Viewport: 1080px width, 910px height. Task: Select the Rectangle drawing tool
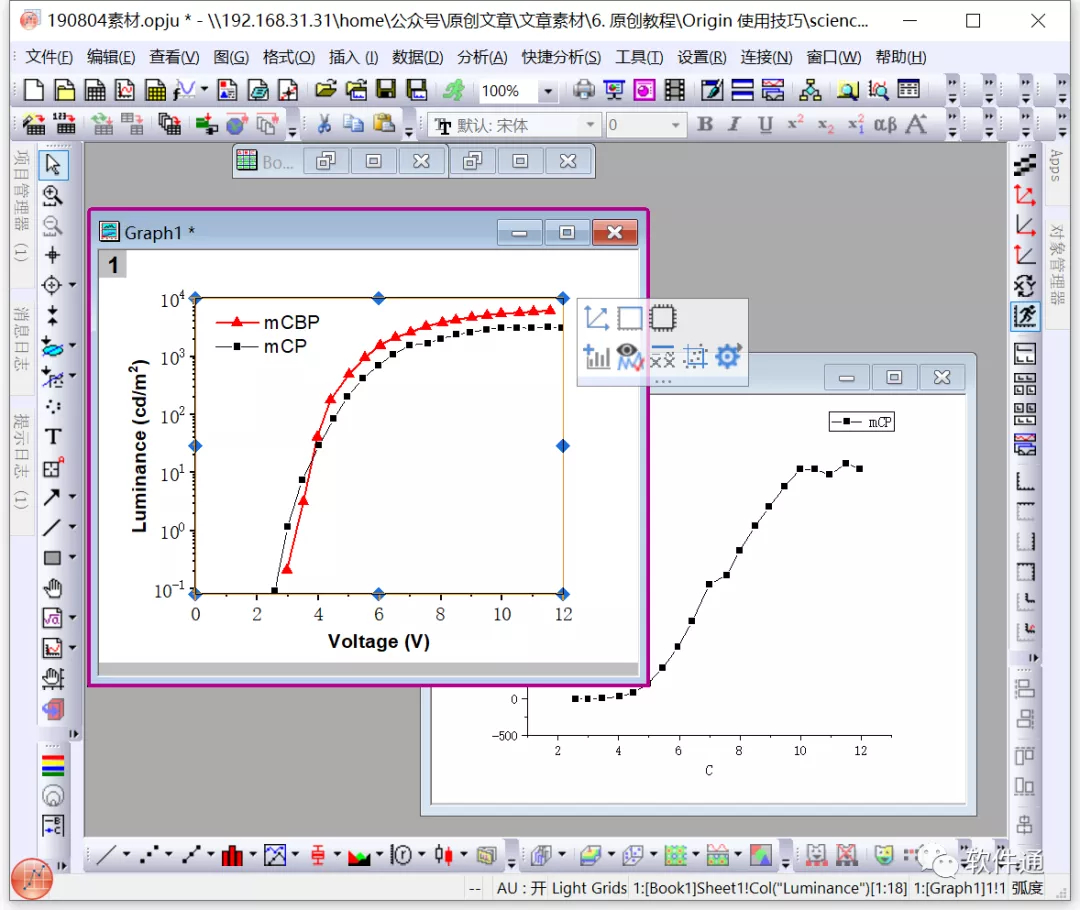[52, 557]
